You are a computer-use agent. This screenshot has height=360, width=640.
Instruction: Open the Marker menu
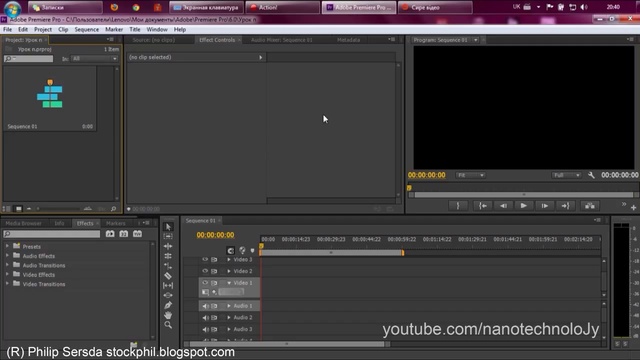[x=114, y=29]
